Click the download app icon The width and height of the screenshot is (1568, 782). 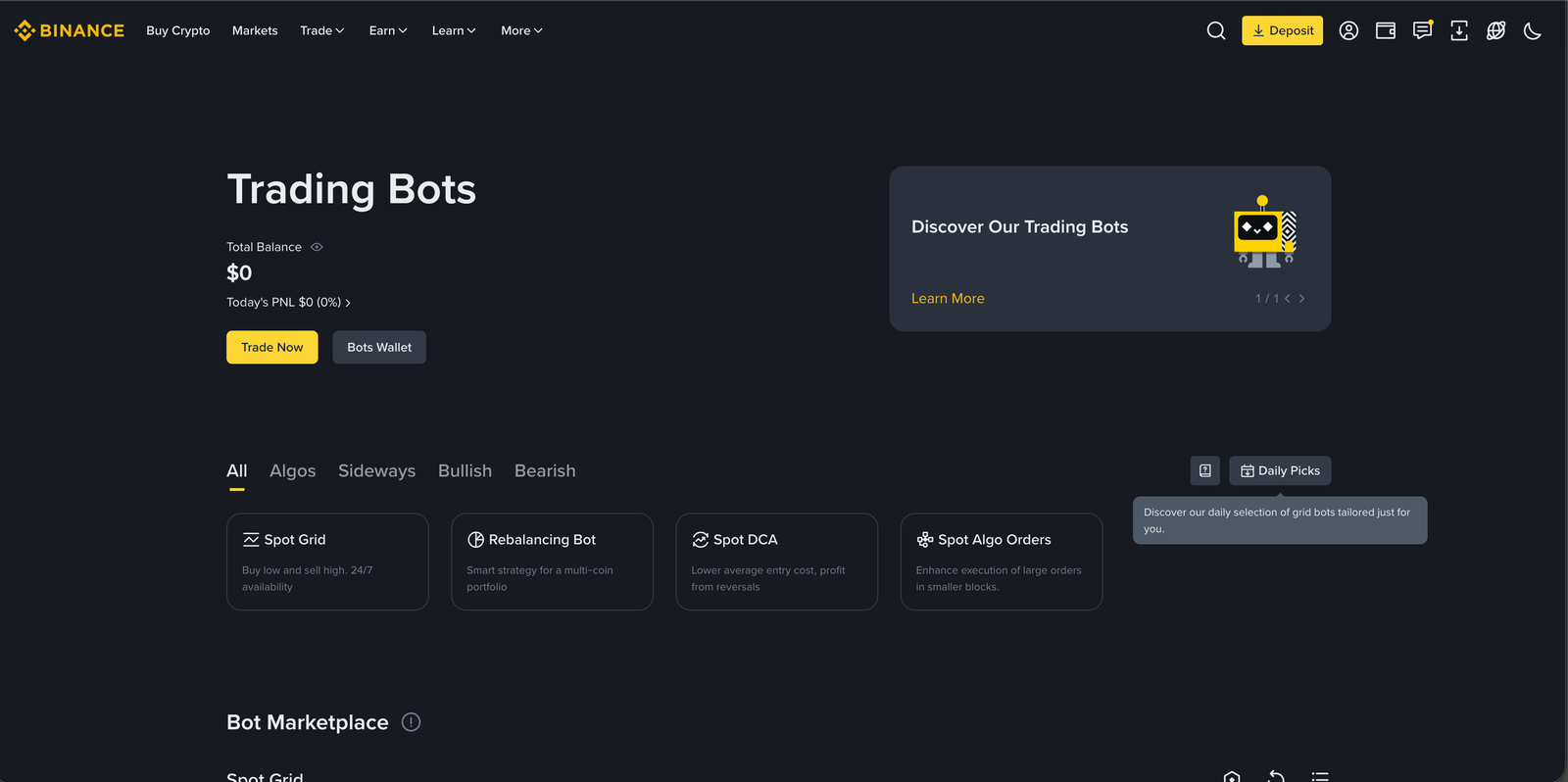1459,30
